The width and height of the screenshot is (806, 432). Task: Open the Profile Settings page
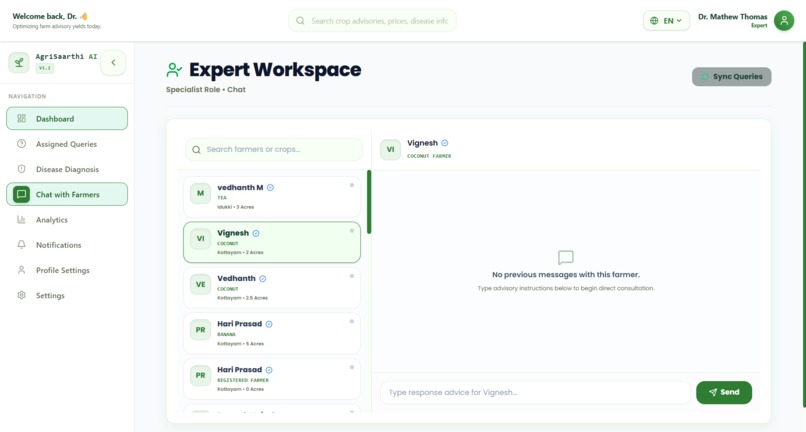point(67,270)
